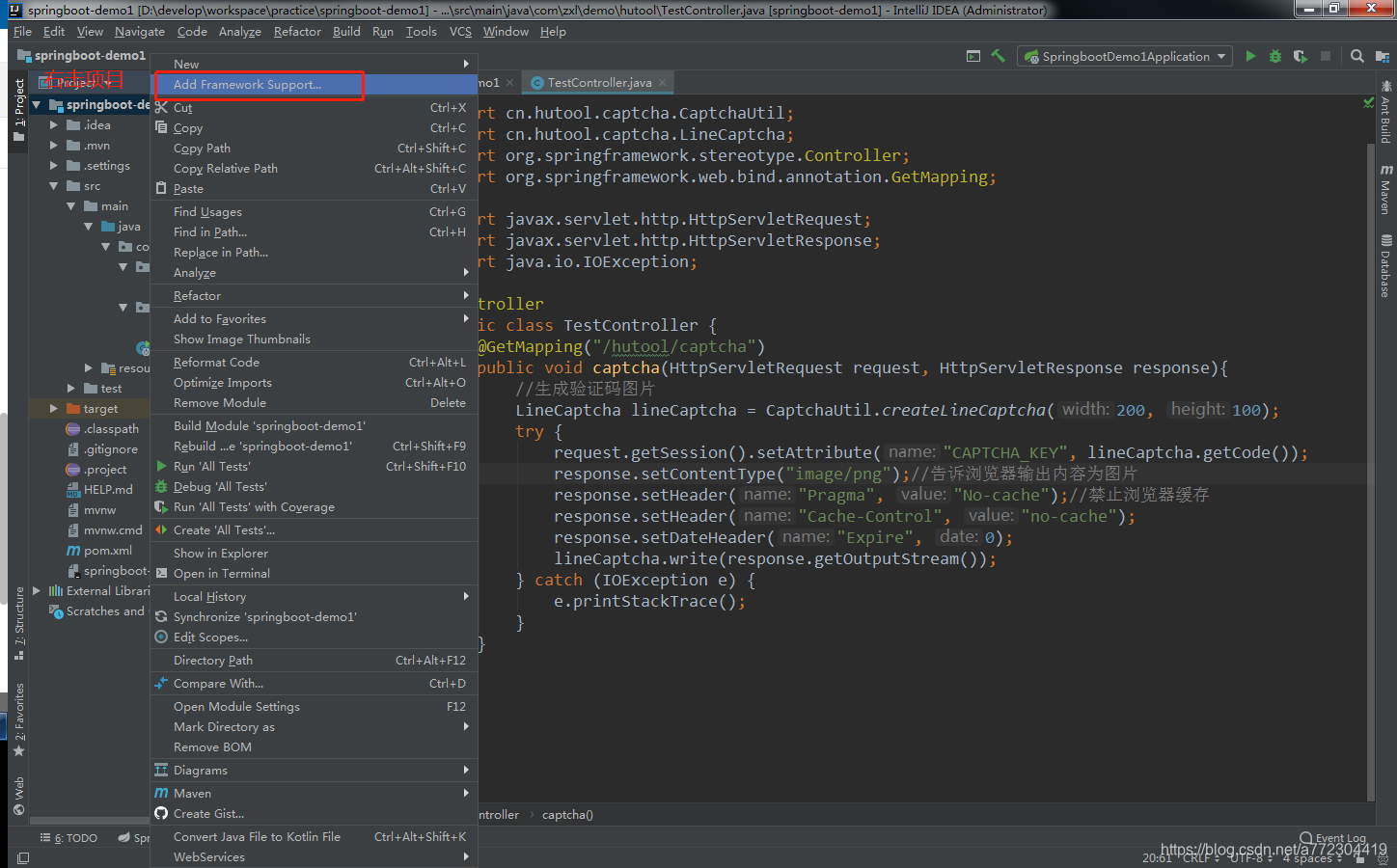Expand the New submenu

[314, 65]
